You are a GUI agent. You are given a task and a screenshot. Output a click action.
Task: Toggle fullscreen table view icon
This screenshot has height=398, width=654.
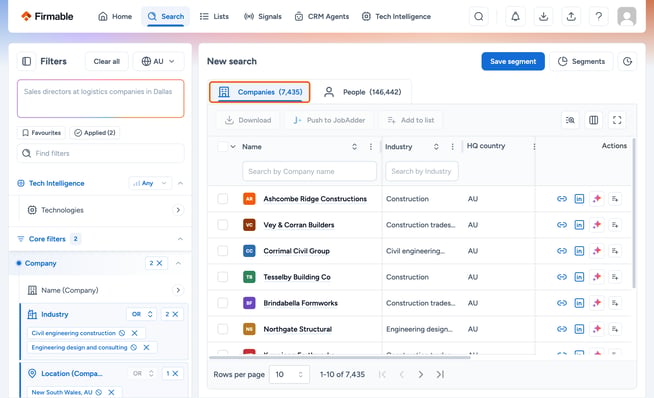pyautogui.click(x=617, y=120)
